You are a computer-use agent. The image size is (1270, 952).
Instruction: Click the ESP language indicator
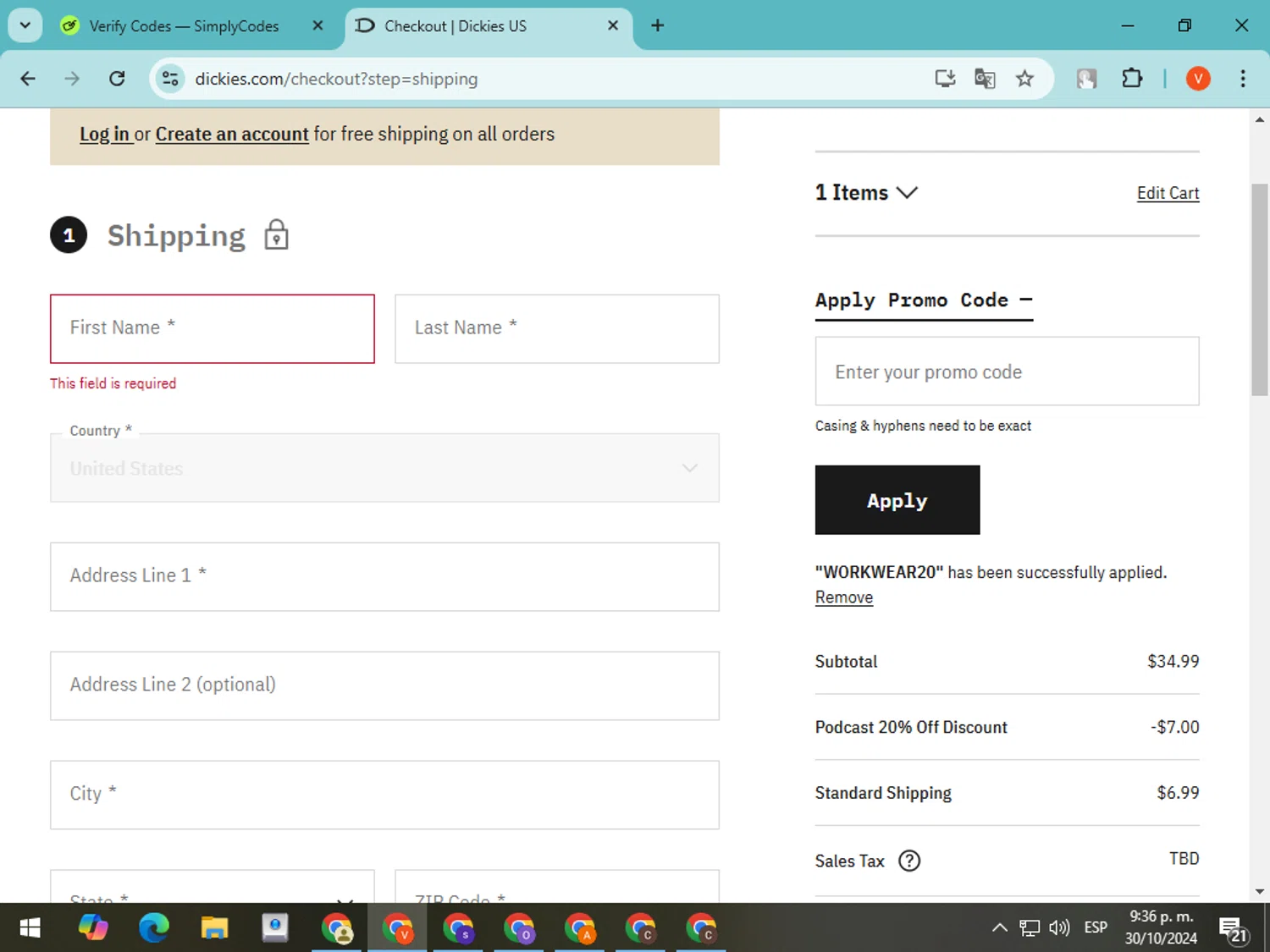pos(1095,928)
